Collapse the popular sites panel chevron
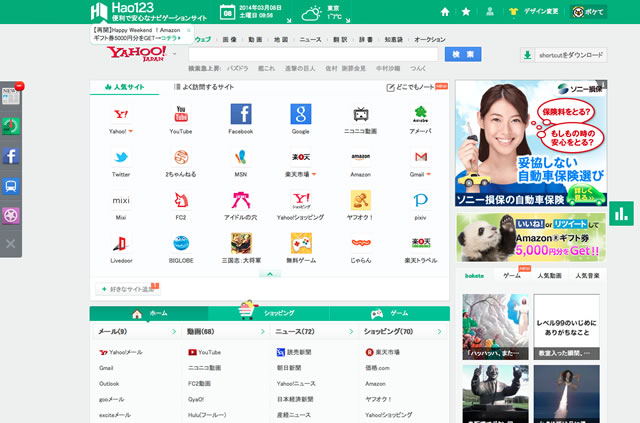640x423 pixels. (270, 274)
